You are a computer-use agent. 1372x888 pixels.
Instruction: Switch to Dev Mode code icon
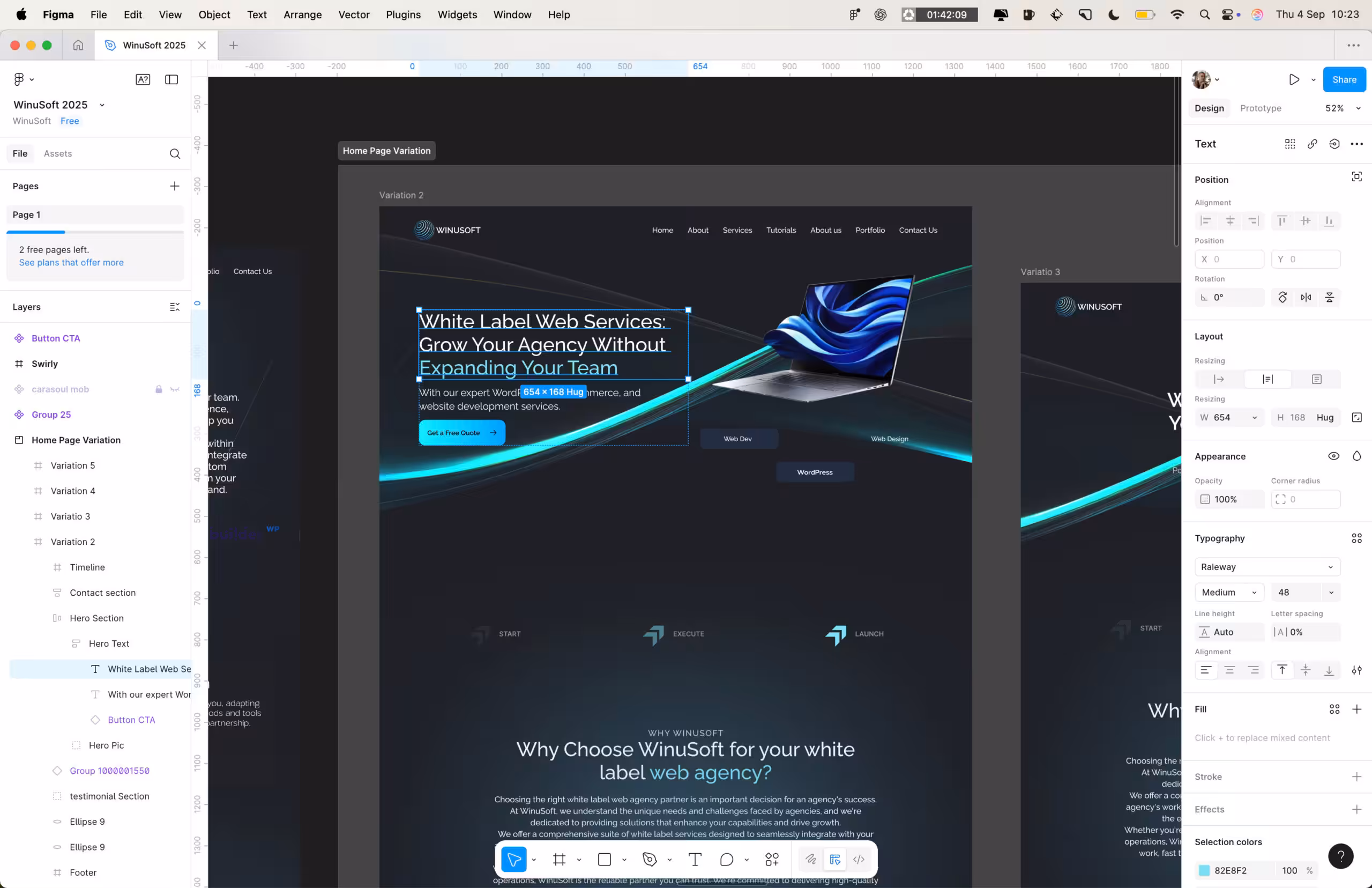tap(859, 859)
